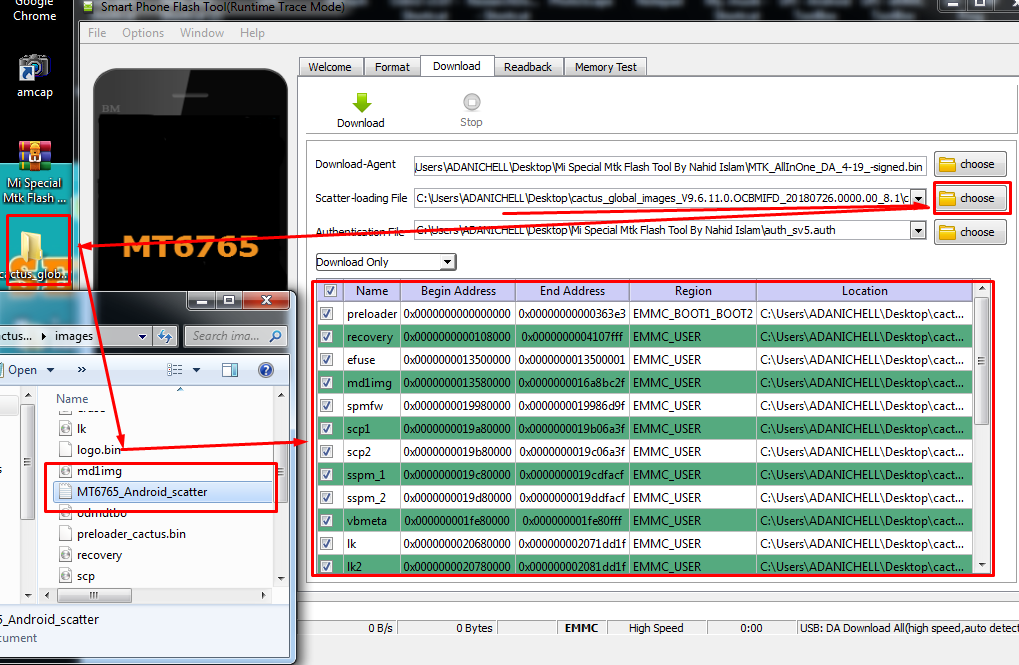Click the Location column header
The image size is (1019, 665).
point(864,291)
